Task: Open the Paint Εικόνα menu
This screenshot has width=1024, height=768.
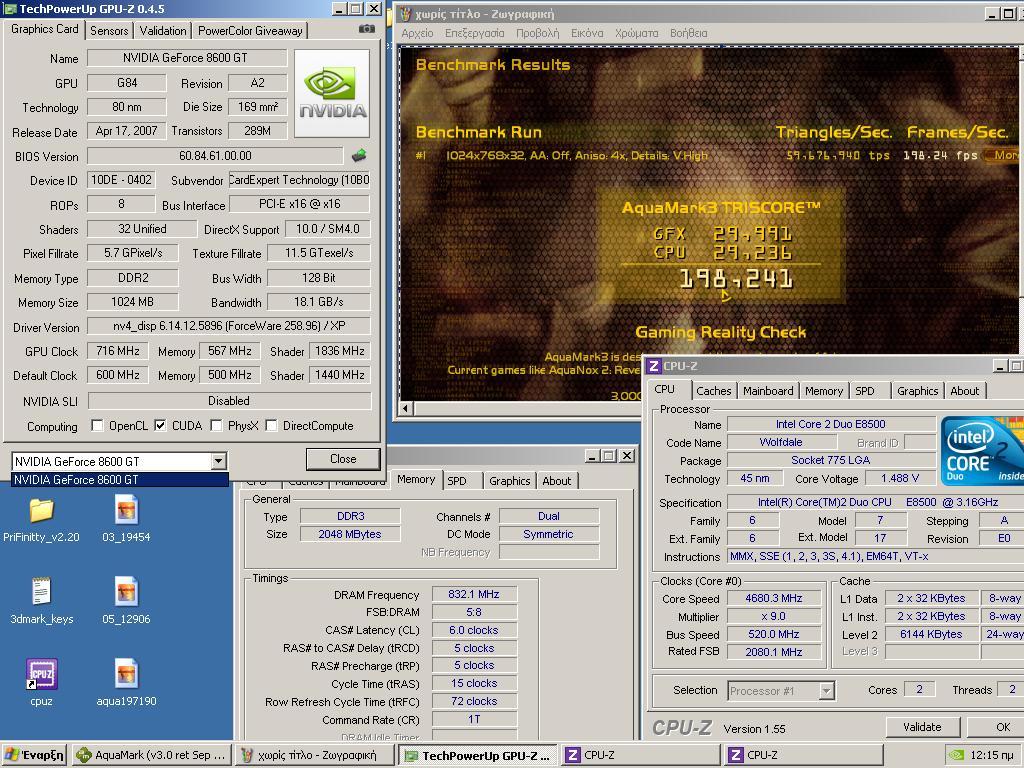Action: click(587, 33)
